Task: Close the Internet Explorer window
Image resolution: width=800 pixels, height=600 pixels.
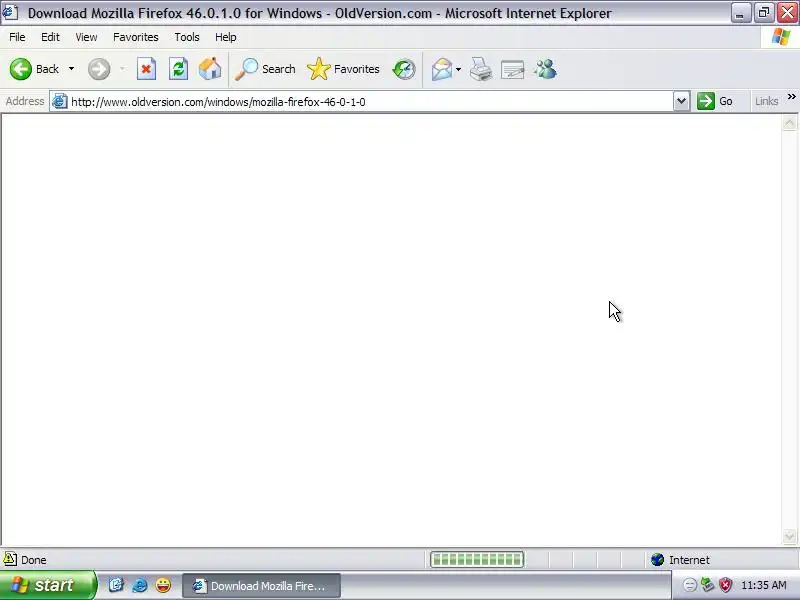Action: coord(787,13)
